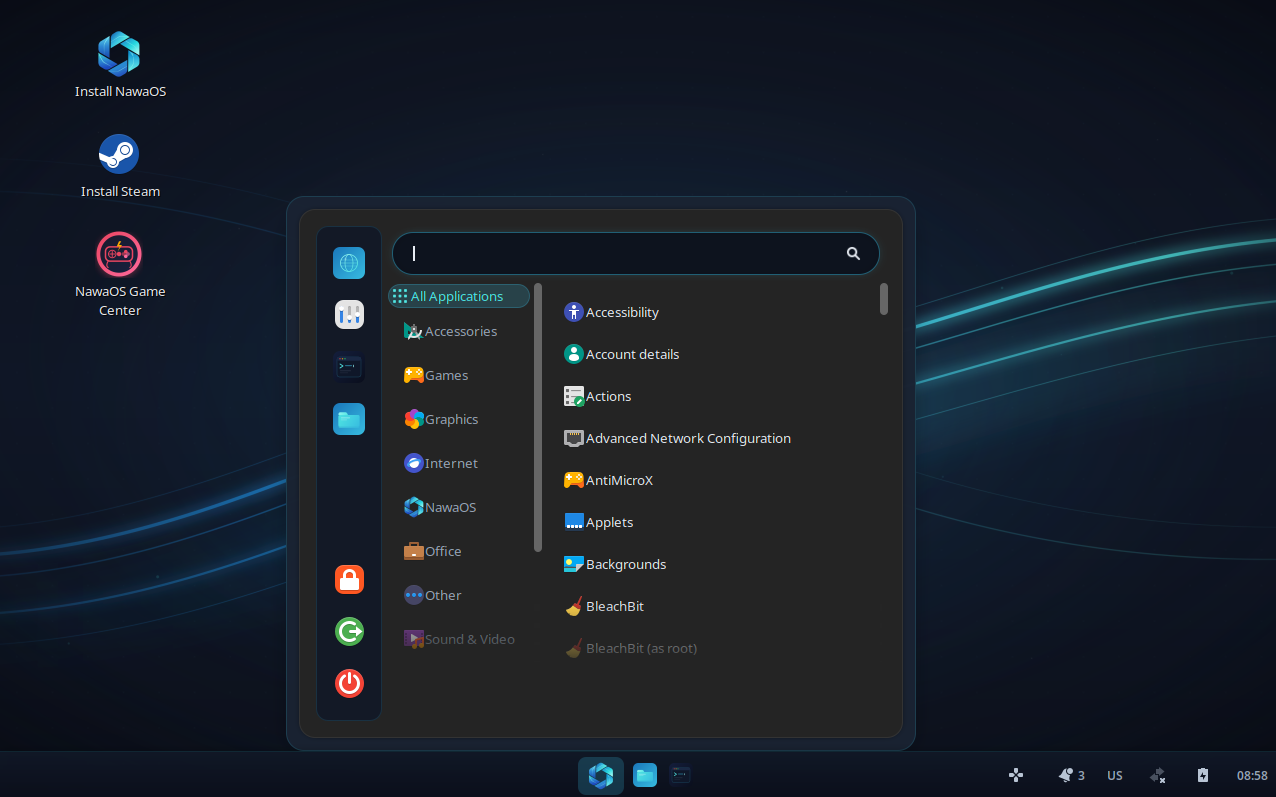The image size is (1276, 797).
Task: Click the network status tray icon
Action: pos(1158,775)
